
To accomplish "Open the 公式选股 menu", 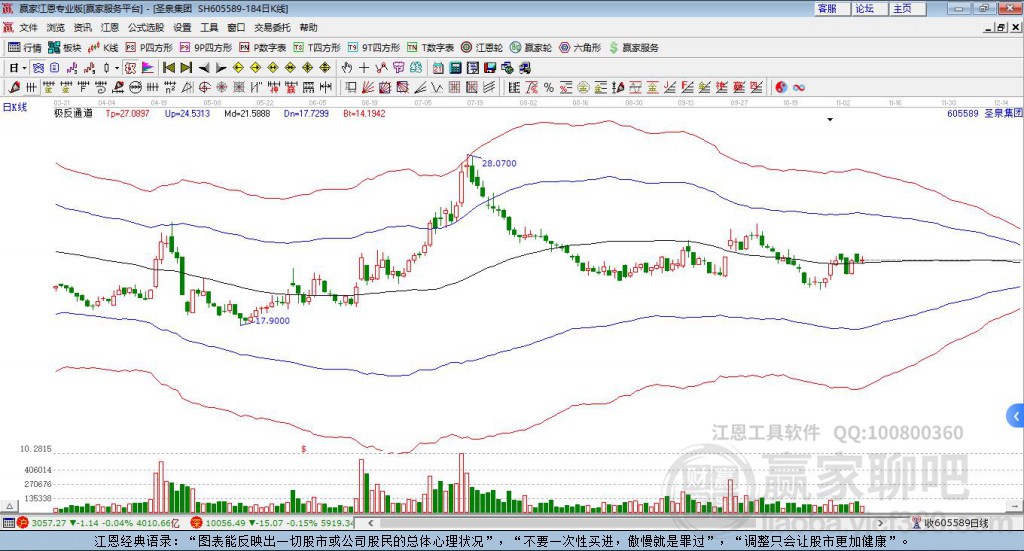I will pyautogui.click(x=146, y=27).
